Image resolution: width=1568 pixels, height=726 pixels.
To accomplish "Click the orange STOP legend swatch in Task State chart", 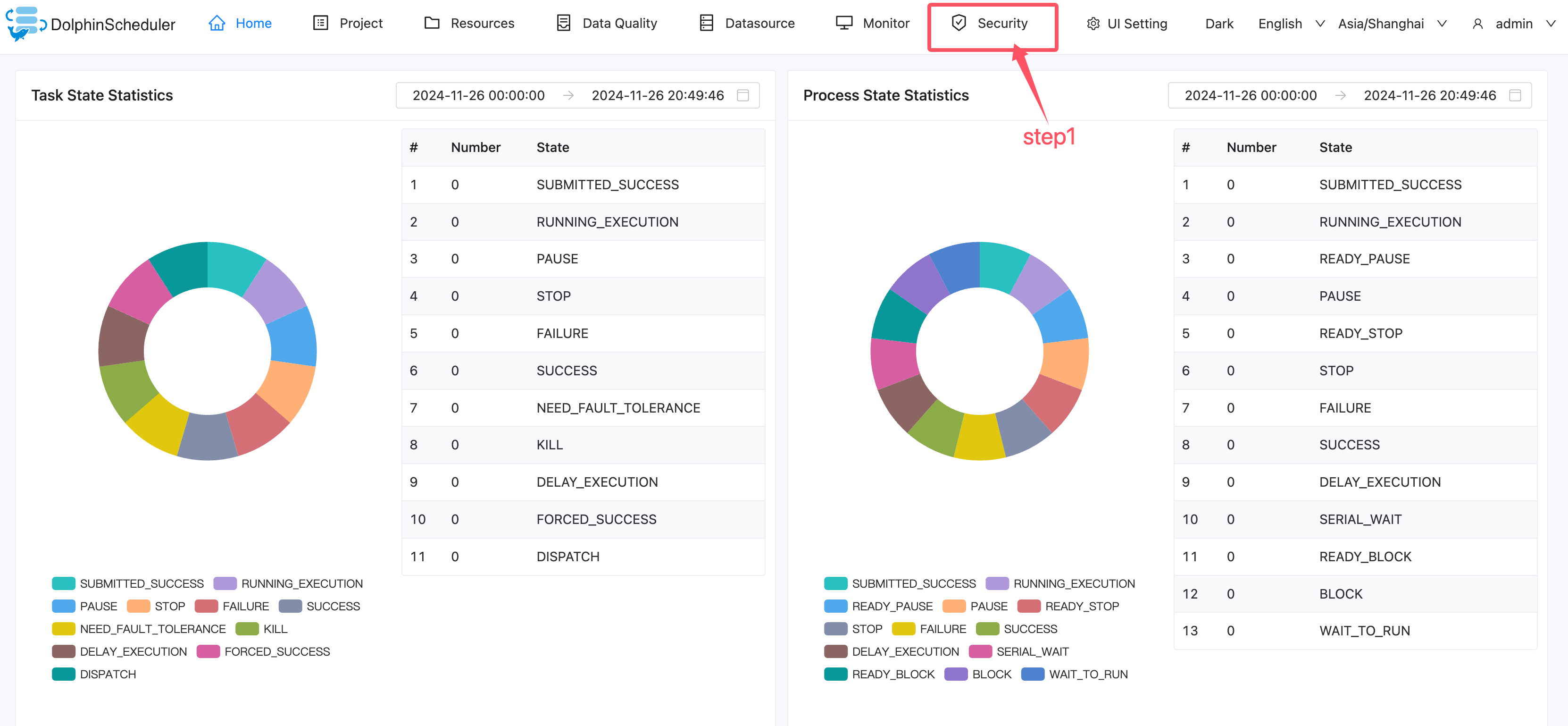I will [138, 606].
